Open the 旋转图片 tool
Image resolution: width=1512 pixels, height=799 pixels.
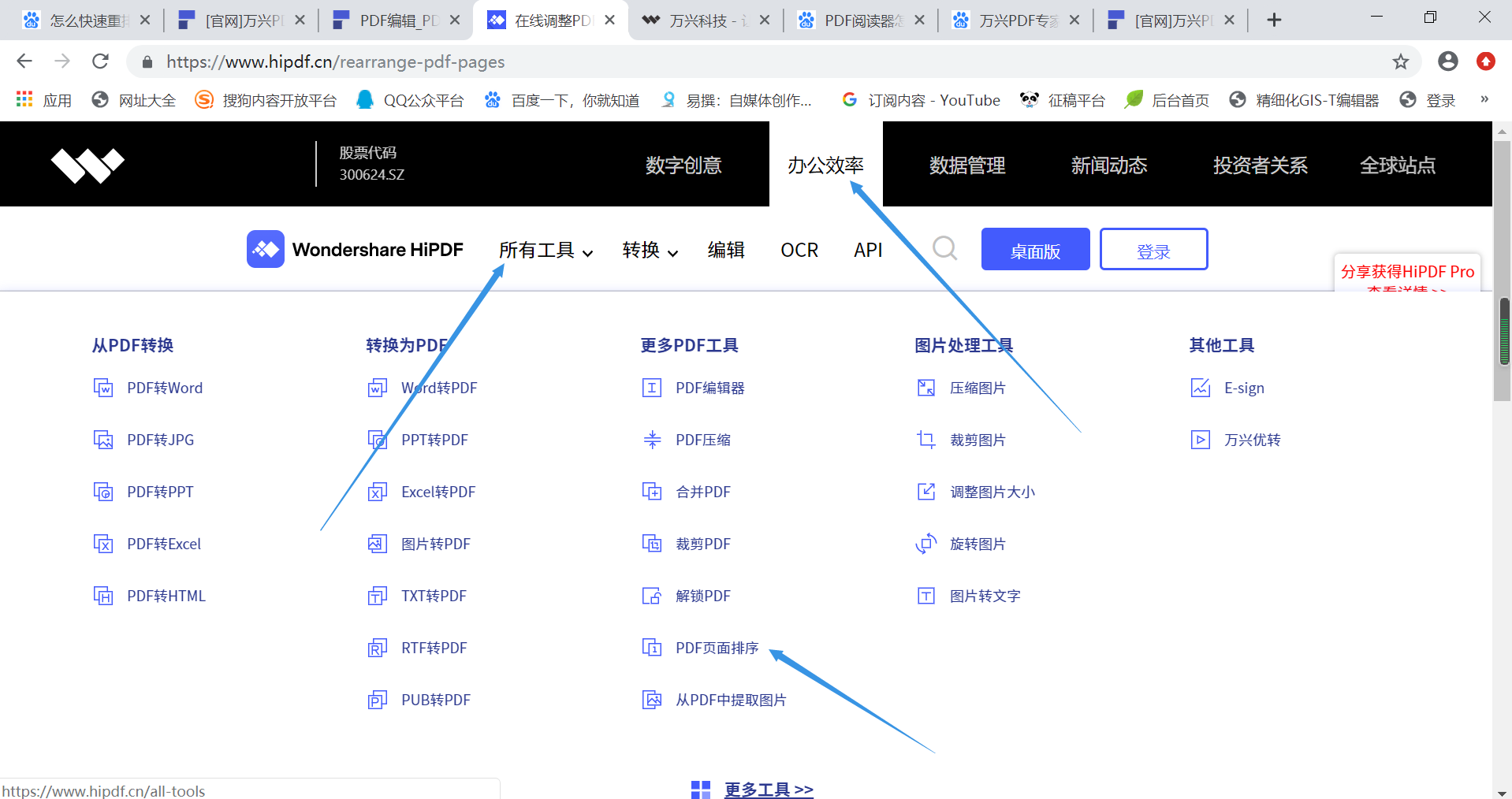coord(978,543)
